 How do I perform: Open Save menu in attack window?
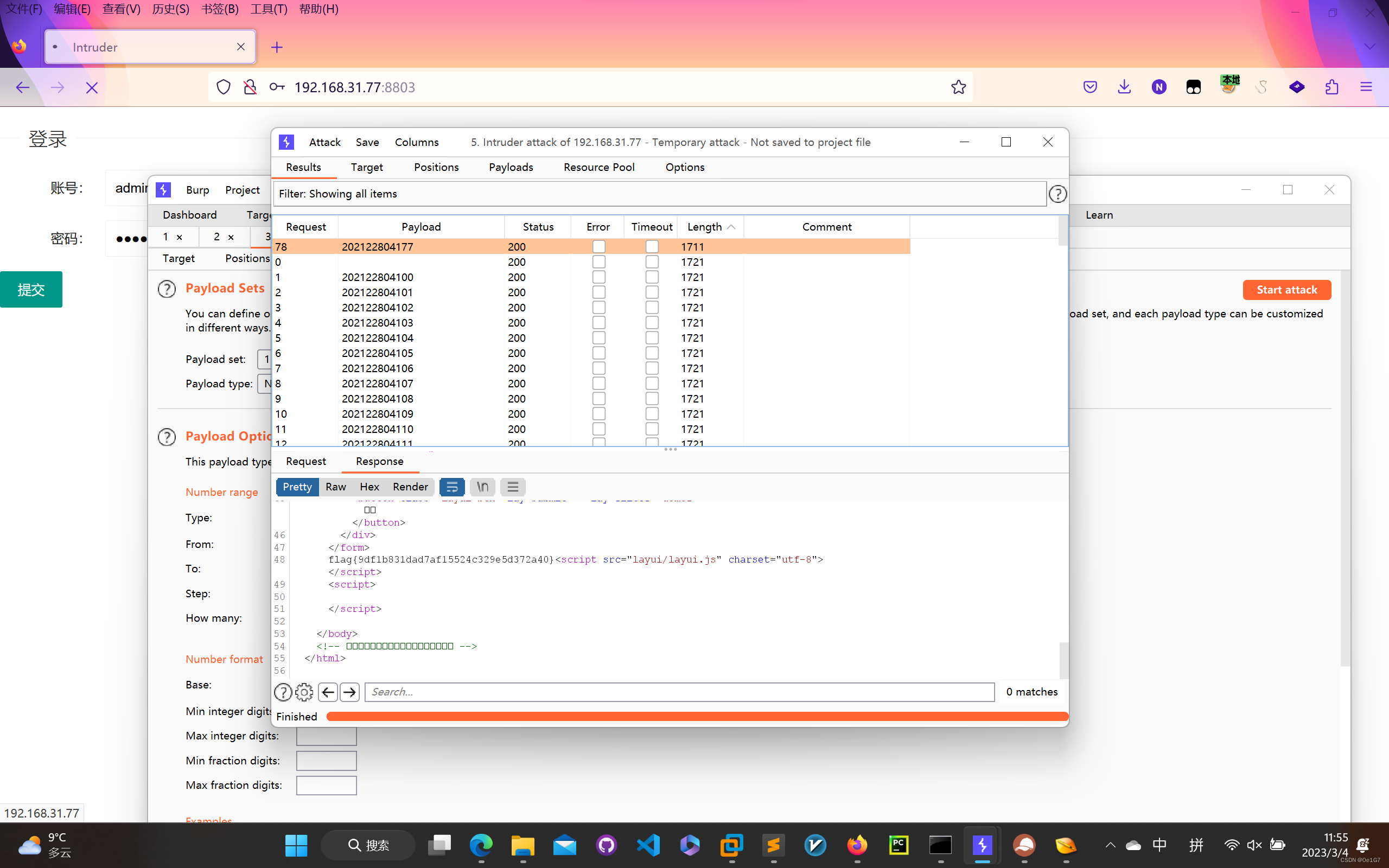click(367, 142)
